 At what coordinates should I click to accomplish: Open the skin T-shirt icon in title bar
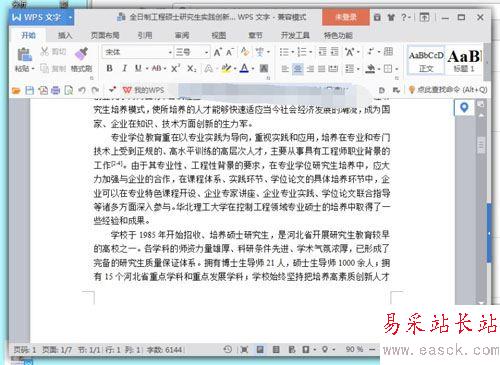click(391, 17)
